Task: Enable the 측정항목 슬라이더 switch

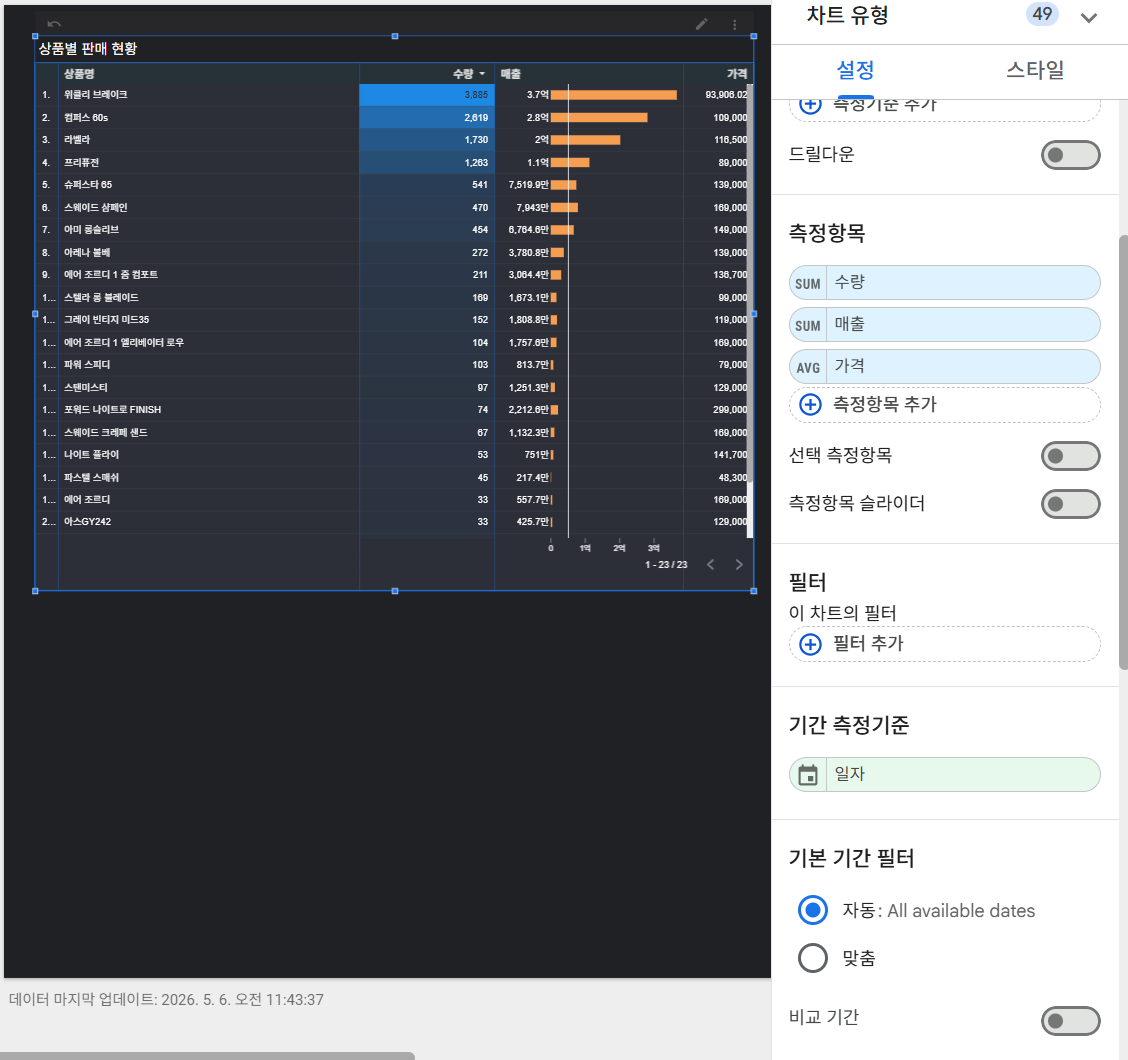Action: (x=1070, y=504)
